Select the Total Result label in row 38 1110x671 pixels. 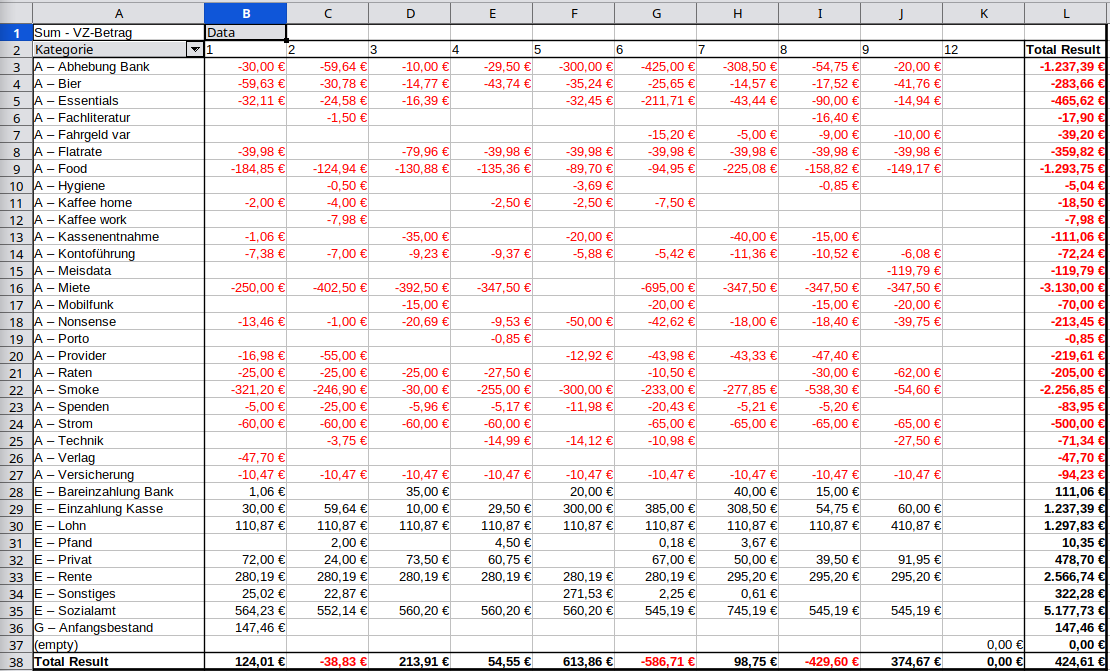[118, 662]
